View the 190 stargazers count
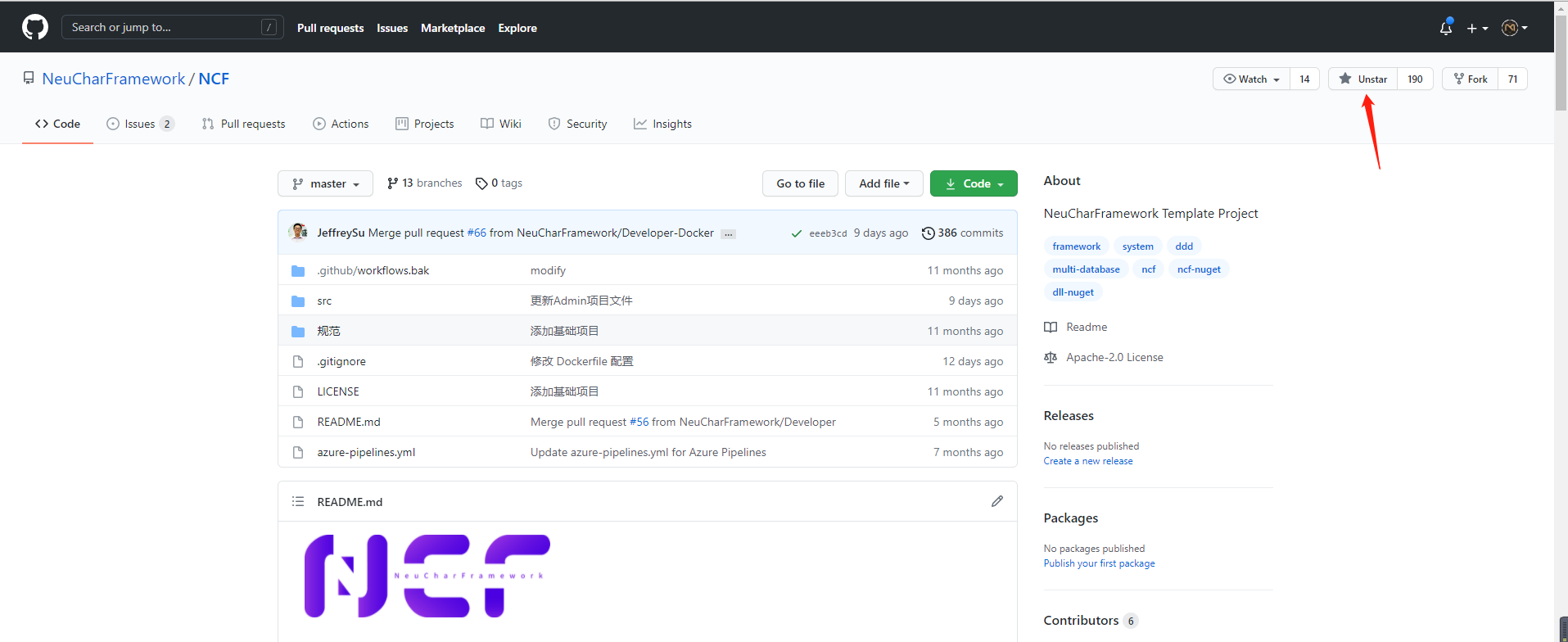This screenshot has height=642, width=1568. (1415, 79)
